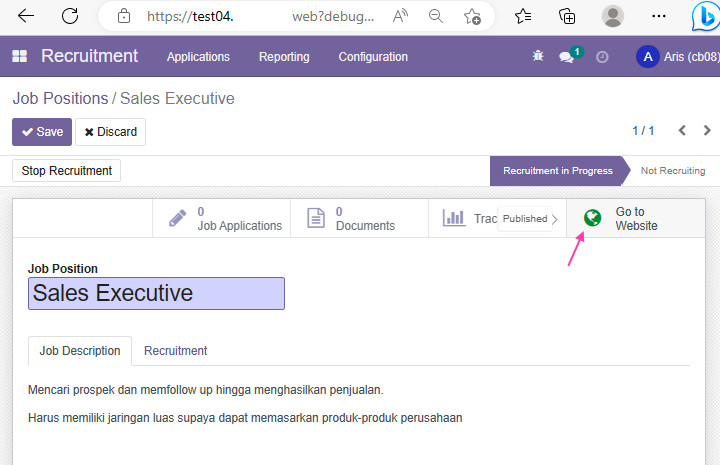View site information via lock icon
Screen dimensions: 720x465
(x=124, y=16)
